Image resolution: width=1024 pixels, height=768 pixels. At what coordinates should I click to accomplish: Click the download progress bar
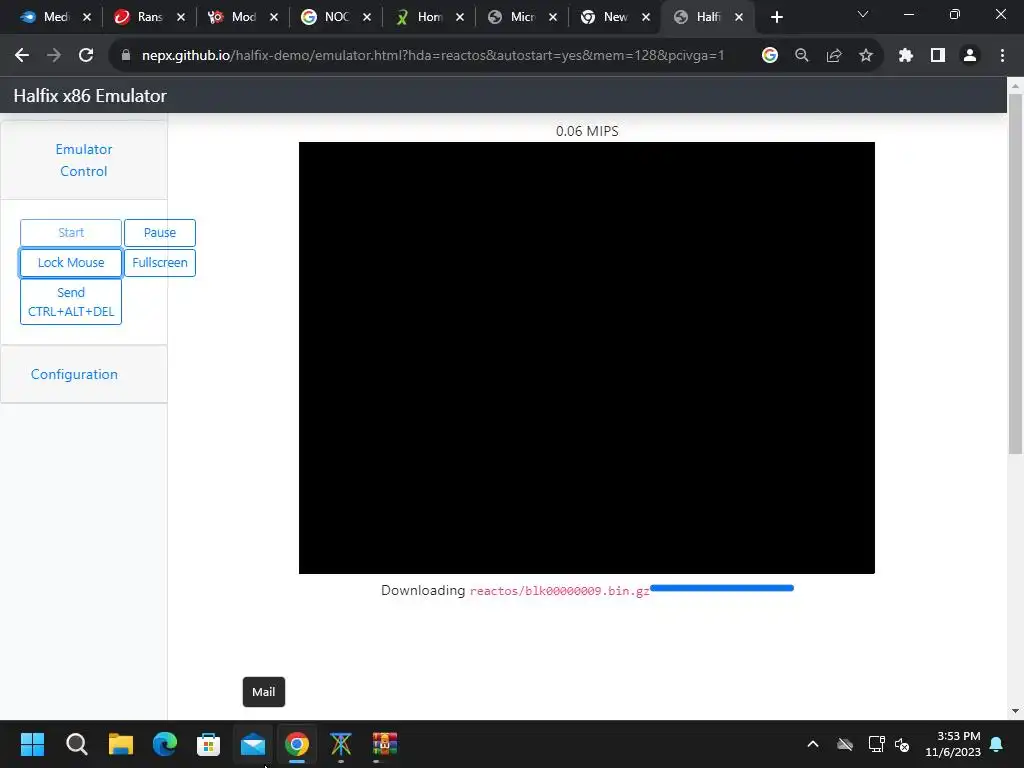point(722,588)
